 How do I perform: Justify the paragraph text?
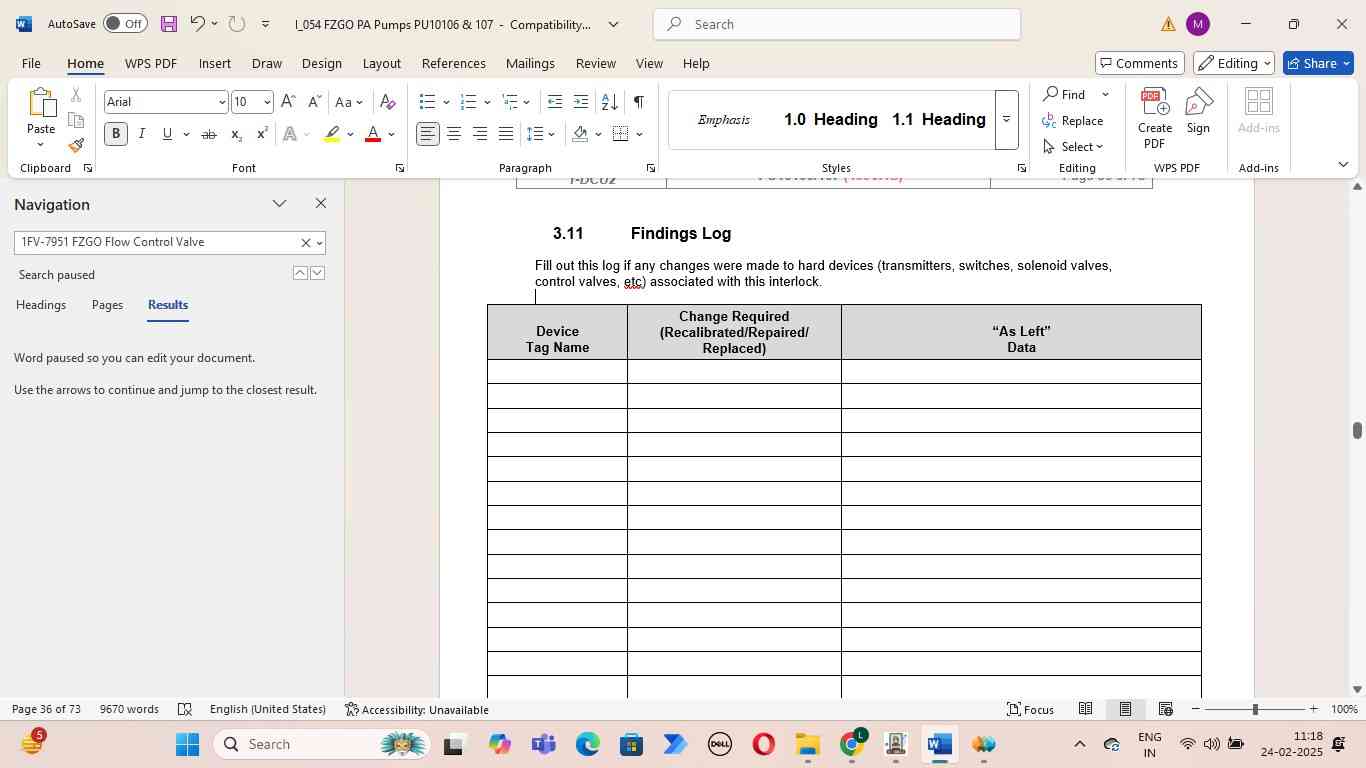point(506,134)
